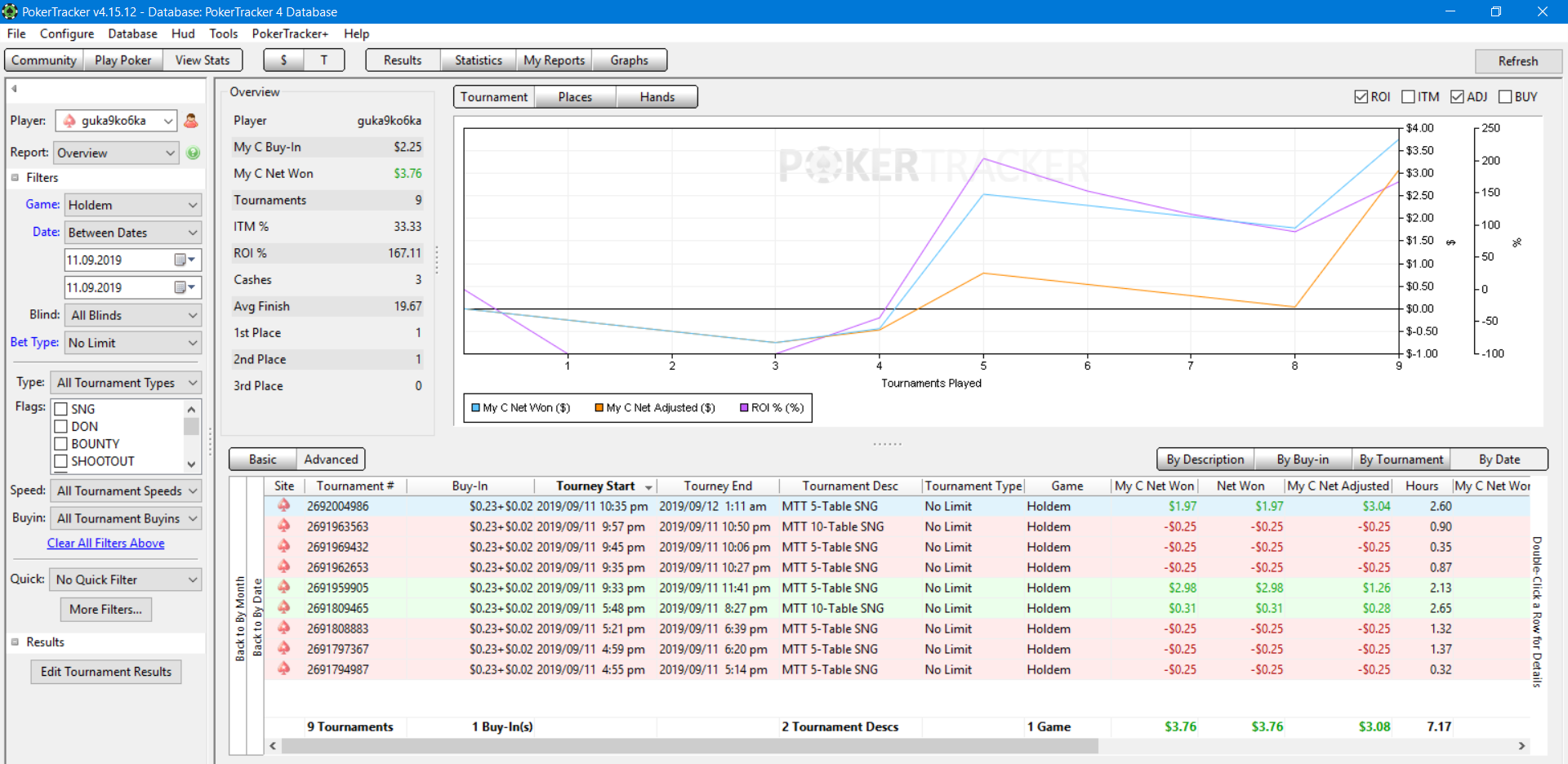Check the DON flag
This screenshot has height=764, width=1568.
(60, 426)
